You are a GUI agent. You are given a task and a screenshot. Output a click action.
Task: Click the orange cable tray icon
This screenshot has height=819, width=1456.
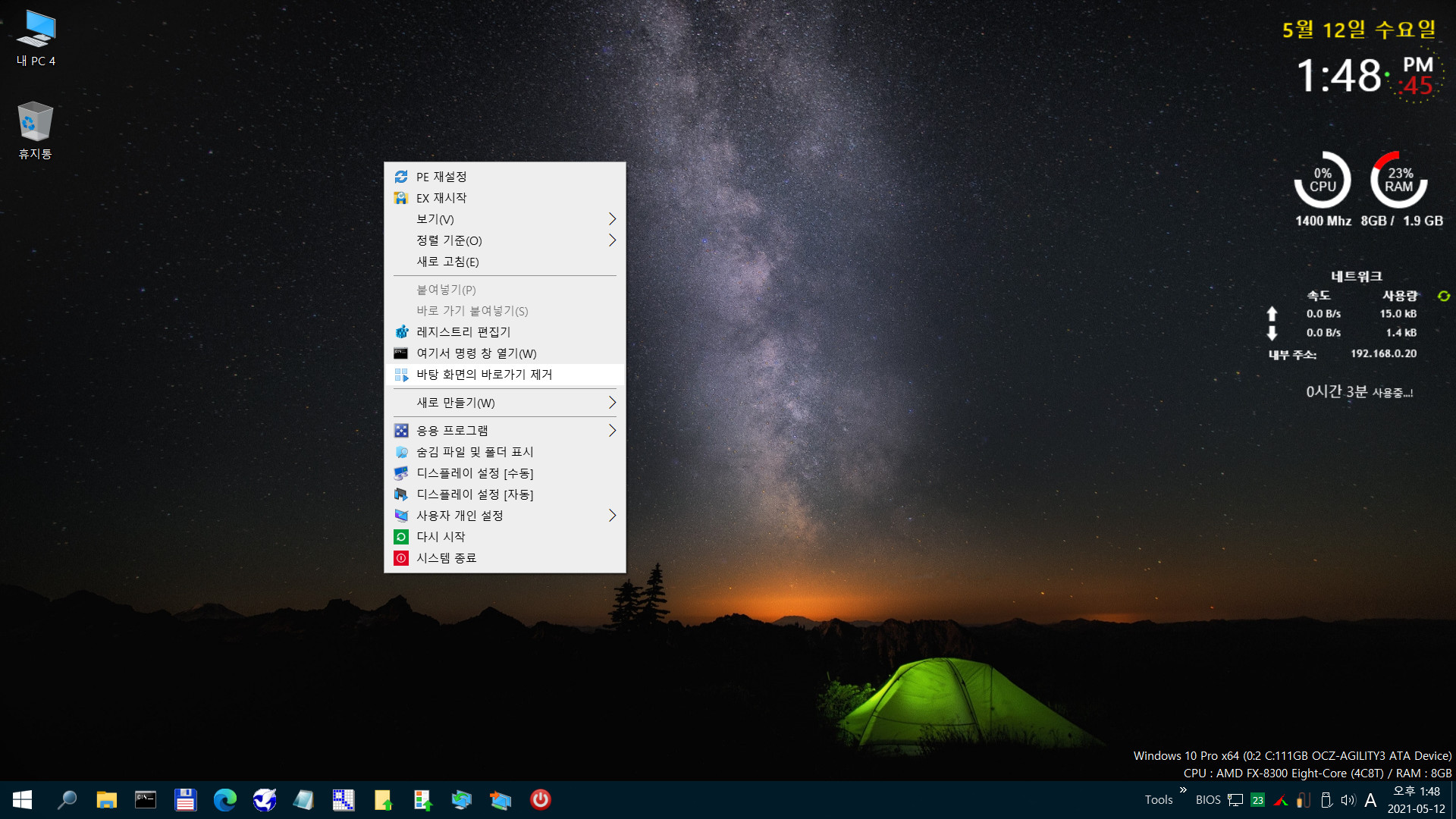[x=1304, y=800]
